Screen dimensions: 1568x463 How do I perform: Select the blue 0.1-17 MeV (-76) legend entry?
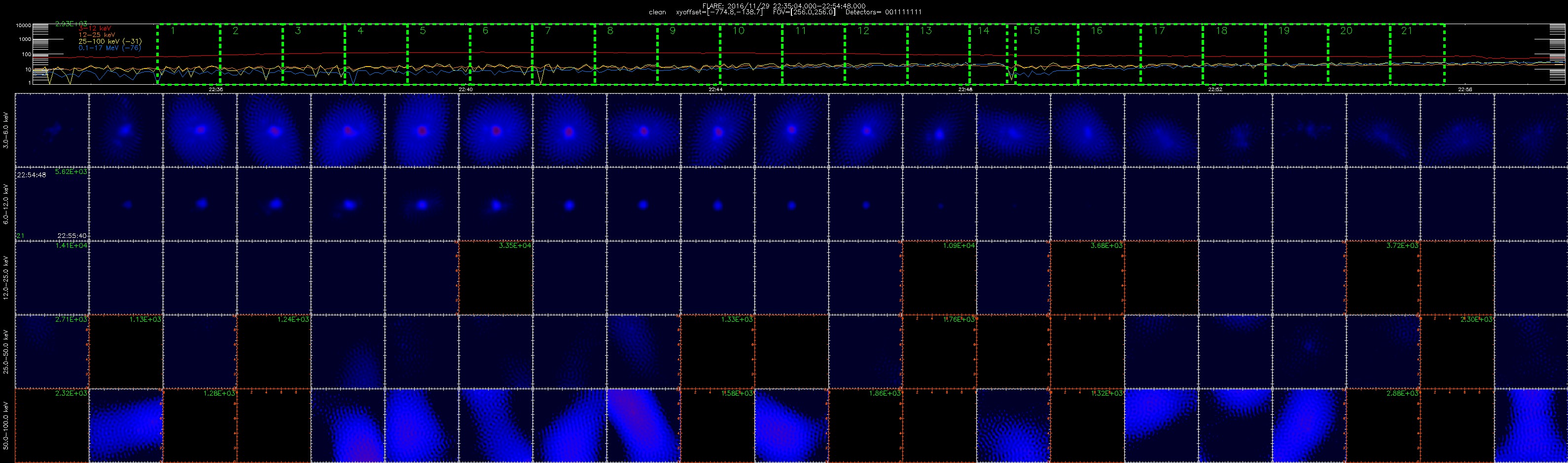pyautogui.click(x=110, y=47)
